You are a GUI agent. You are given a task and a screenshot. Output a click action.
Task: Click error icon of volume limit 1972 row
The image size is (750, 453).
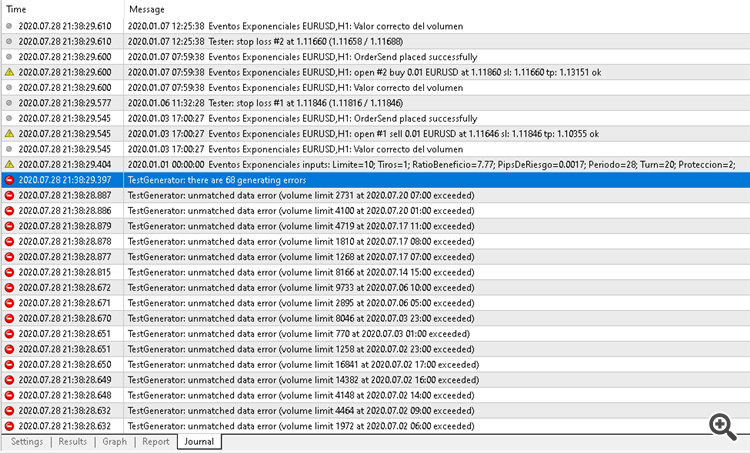(9, 426)
